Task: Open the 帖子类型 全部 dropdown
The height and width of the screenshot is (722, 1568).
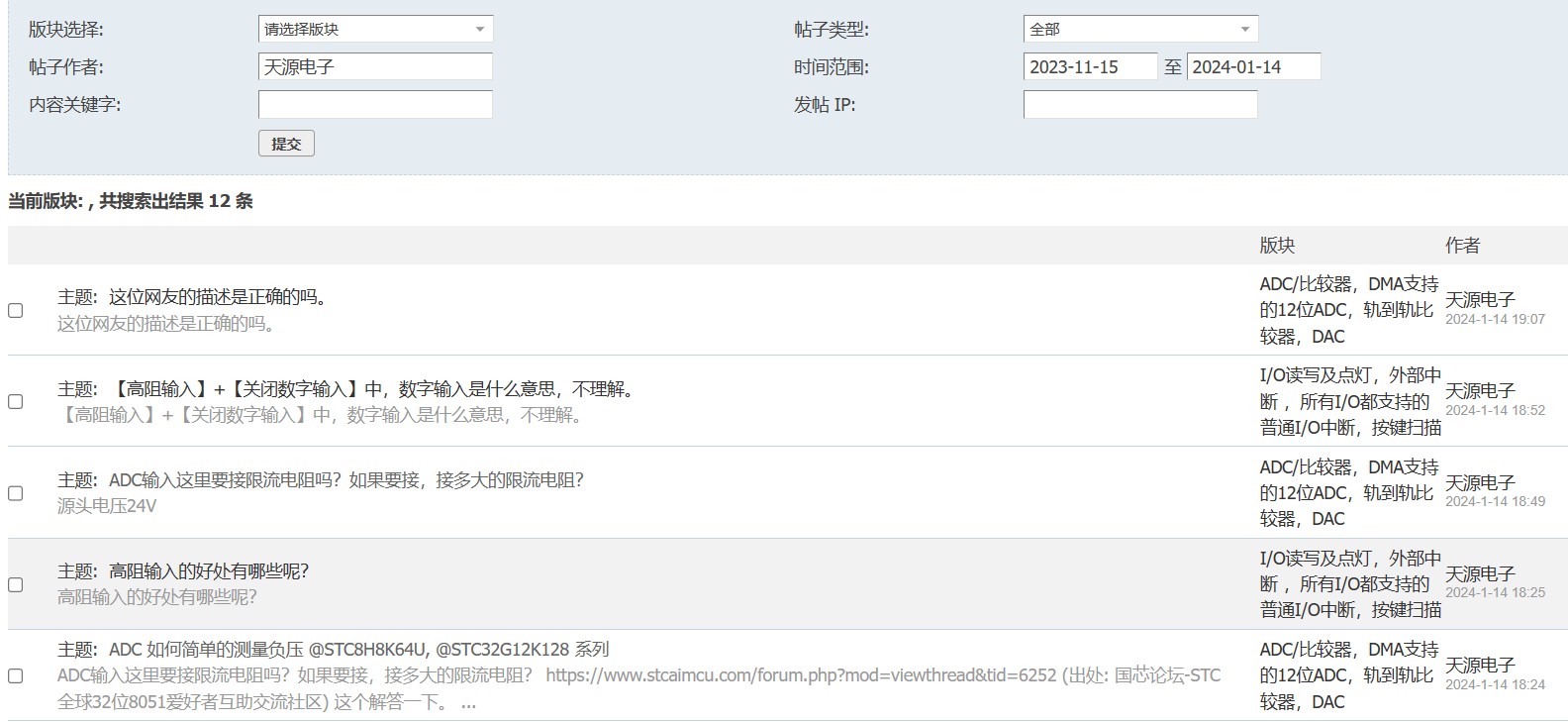Action: 1140,29
